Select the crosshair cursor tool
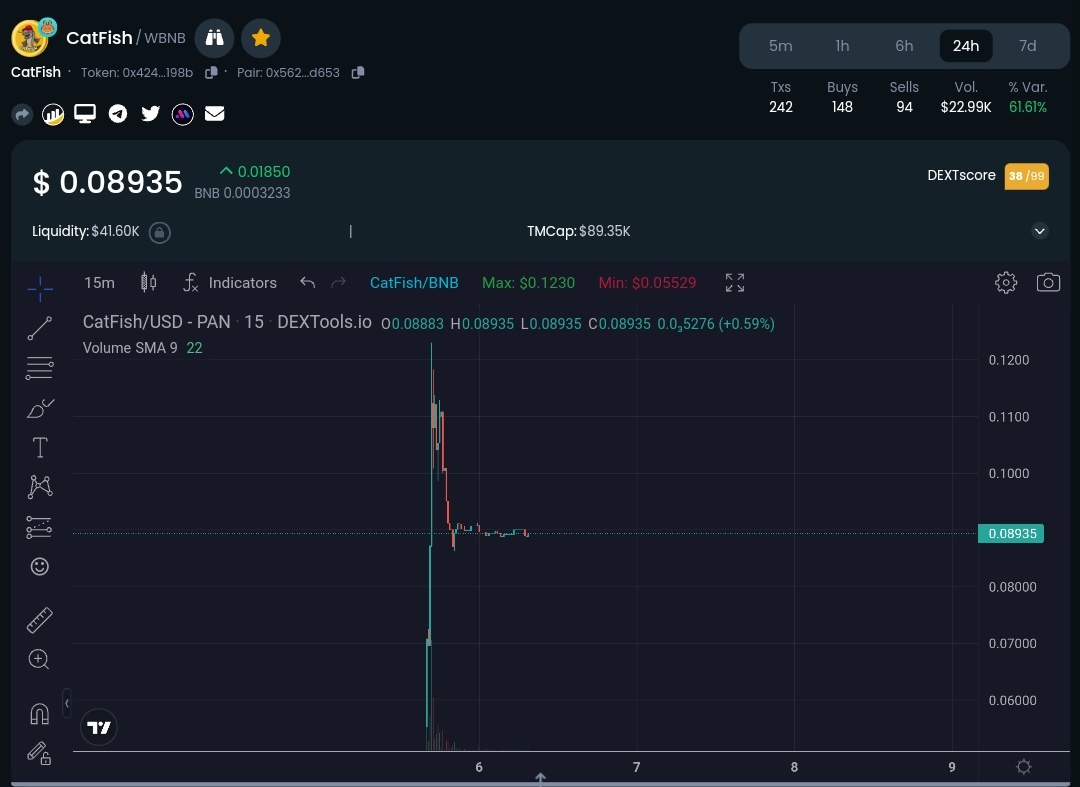1080x787 pixels. coord(40,288)
